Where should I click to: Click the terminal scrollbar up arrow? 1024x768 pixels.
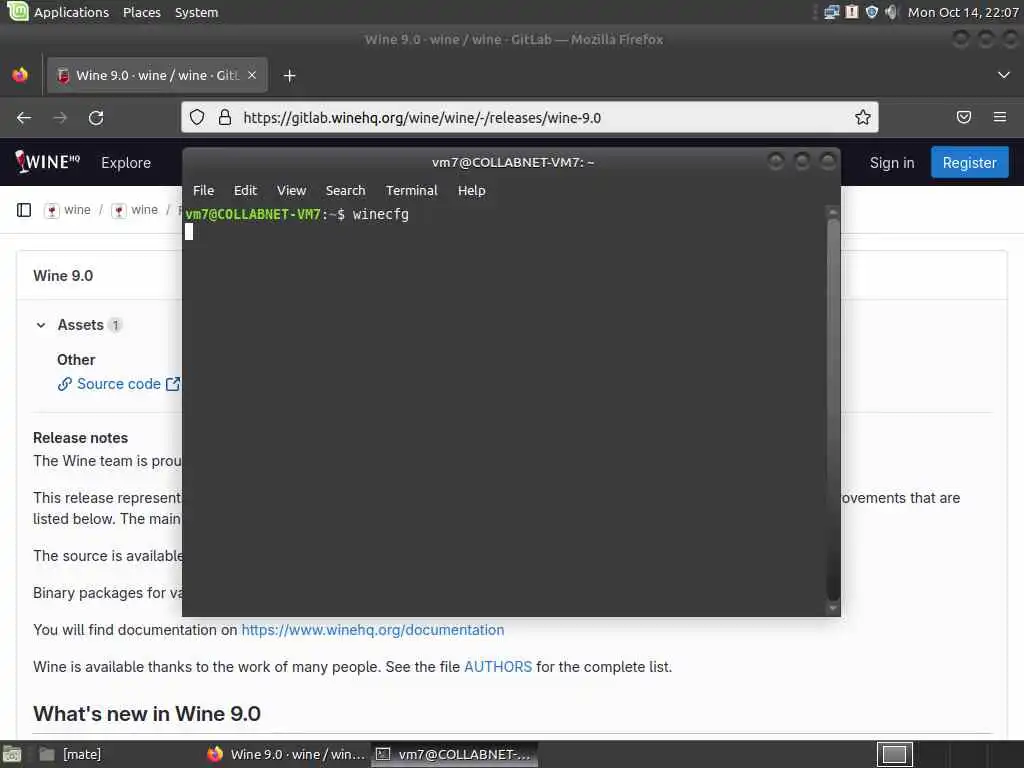tap(833, 212)
